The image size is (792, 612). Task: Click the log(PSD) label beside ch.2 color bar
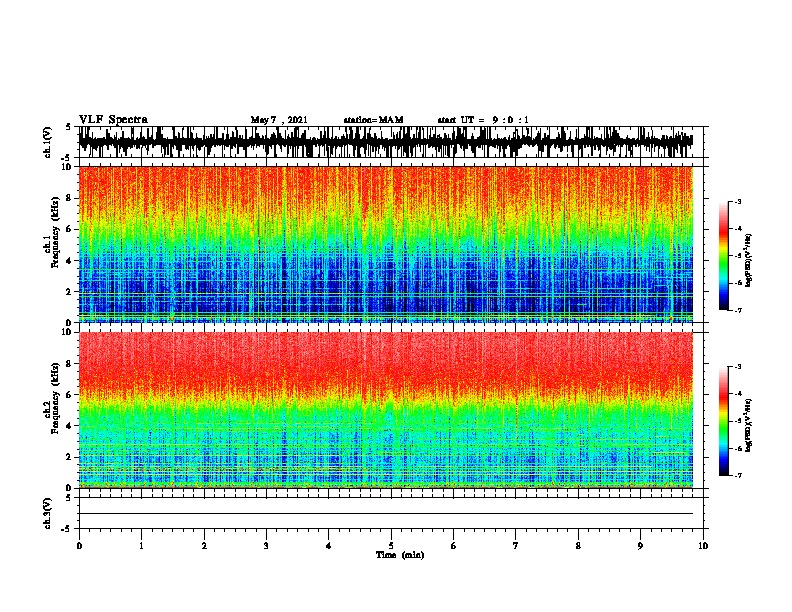click(x=748, y=425)
